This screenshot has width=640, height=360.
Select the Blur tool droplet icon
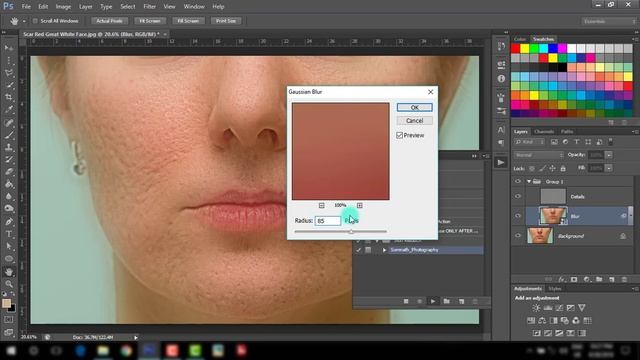pos(9,196)
